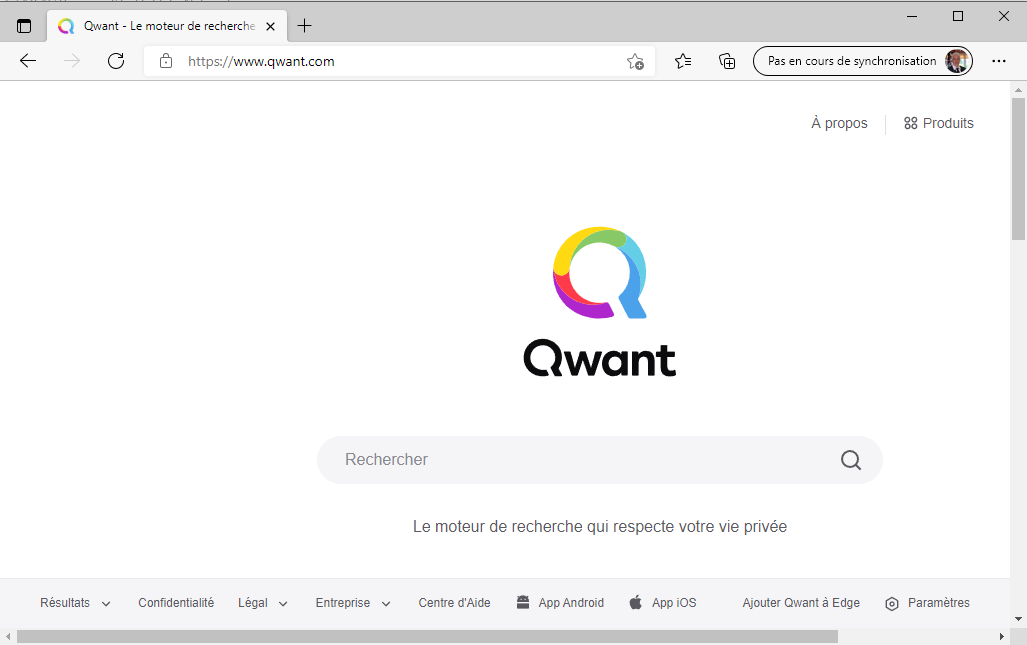The image size is (1027, 645).
Task: Open Paramètres settings text
Action: tap(939, 602)
